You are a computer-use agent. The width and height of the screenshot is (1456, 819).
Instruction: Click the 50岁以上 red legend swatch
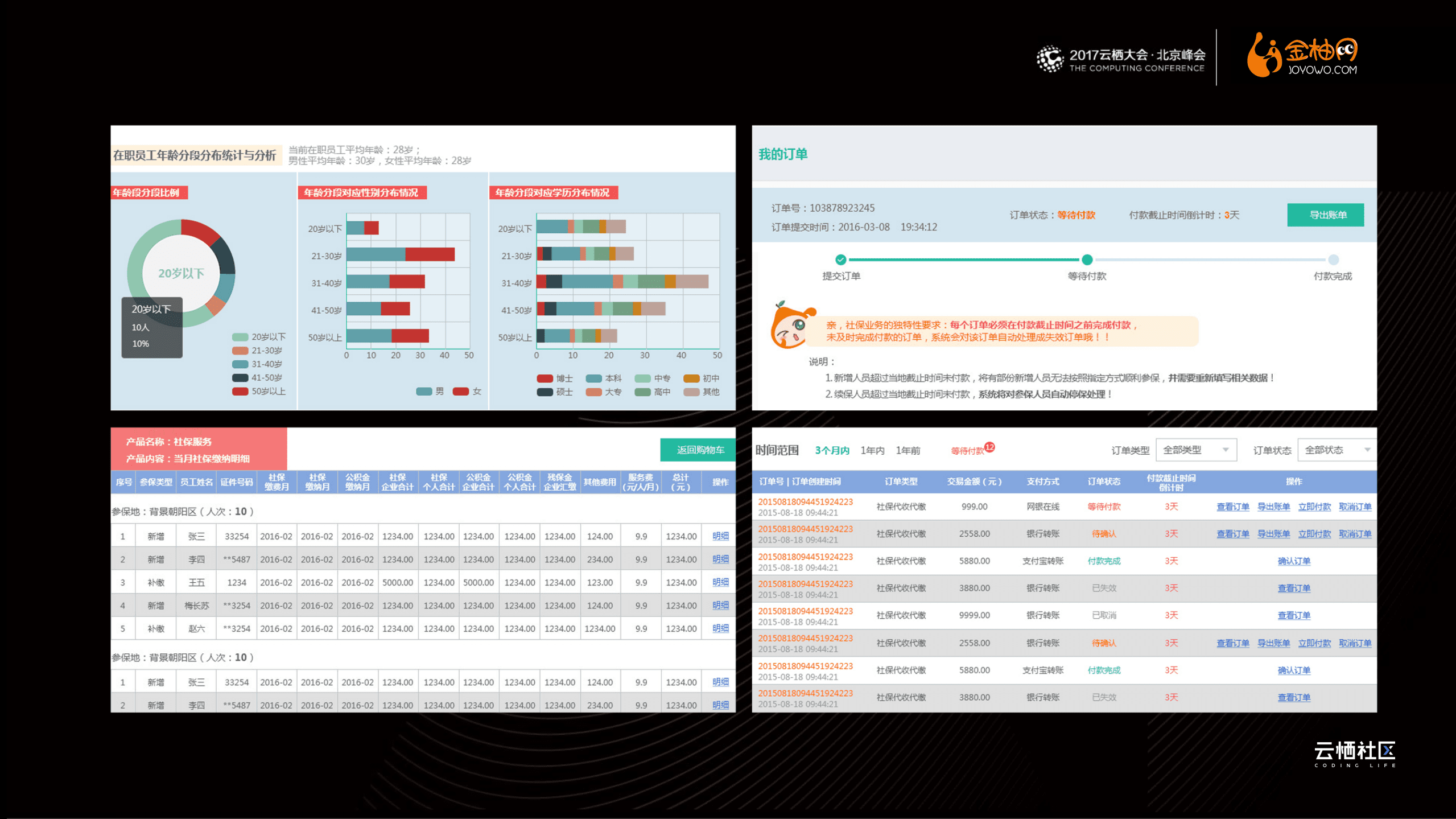coord(240,392)
